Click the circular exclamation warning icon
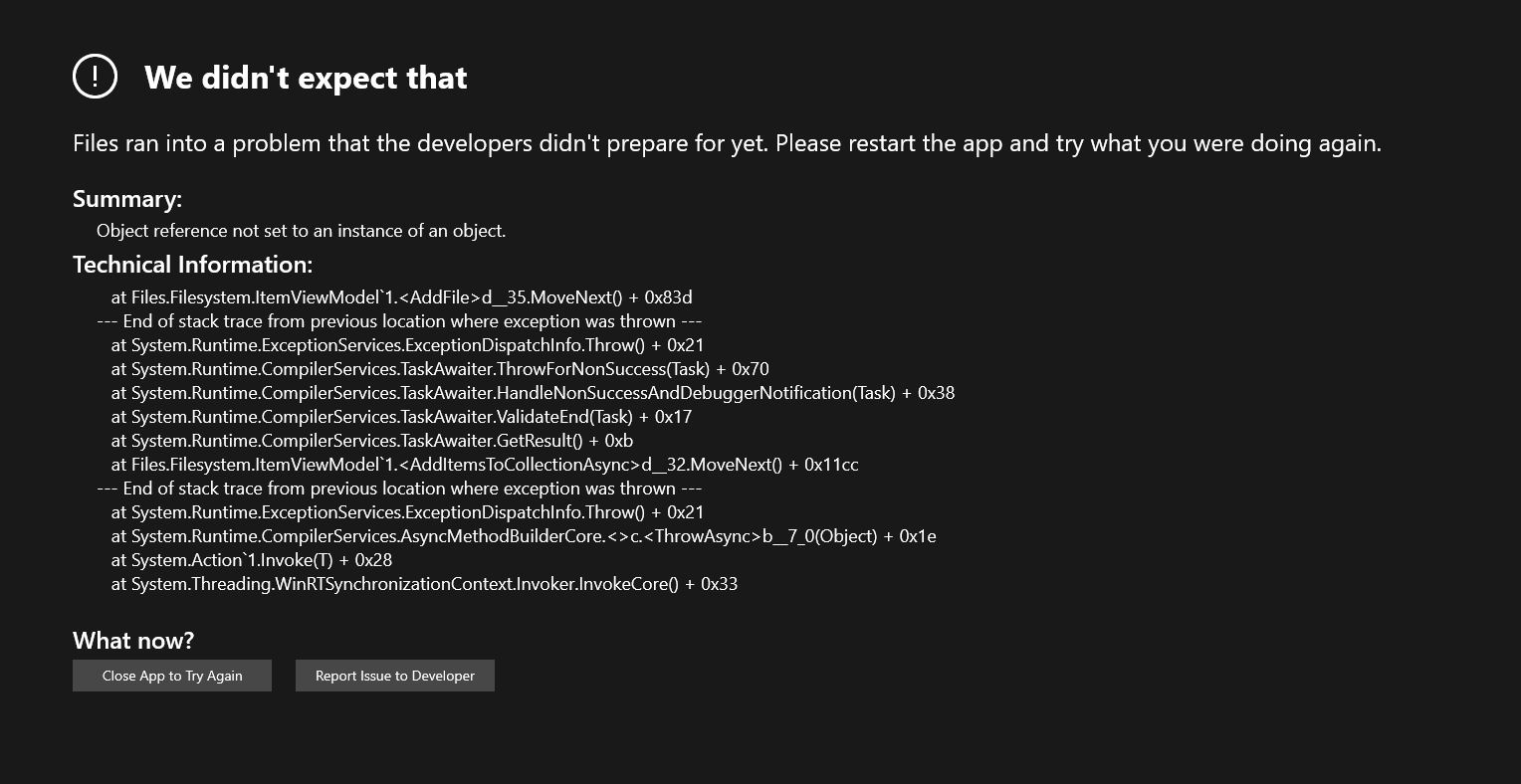This screenshot has width=1521, height=784. click(x=95, y=78)
